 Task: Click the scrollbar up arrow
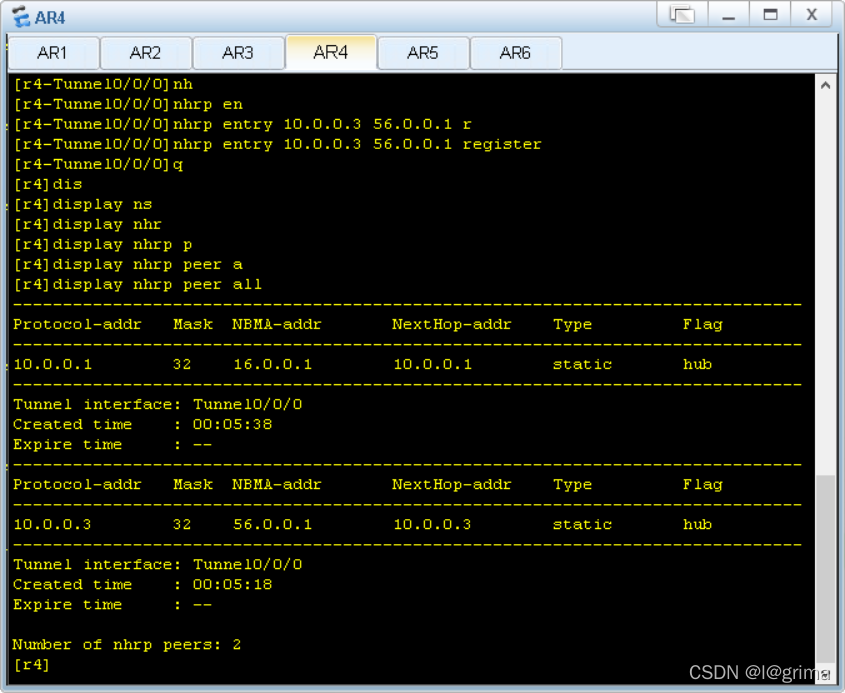click(x=826, y=83)
